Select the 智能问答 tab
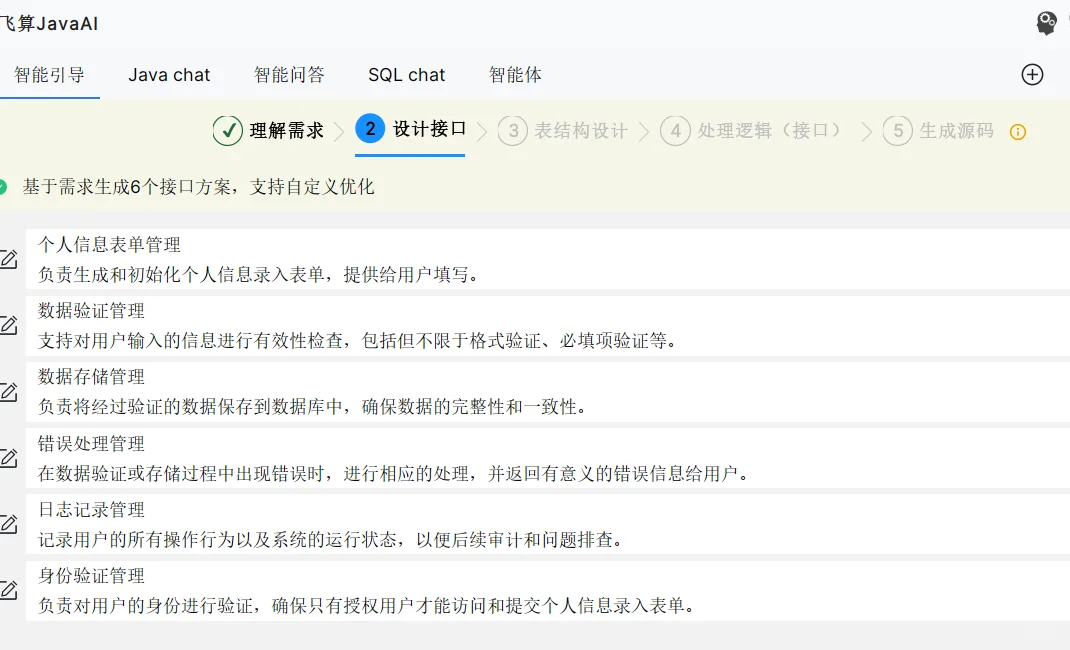The image size is (1070, 650). [290, 74]
